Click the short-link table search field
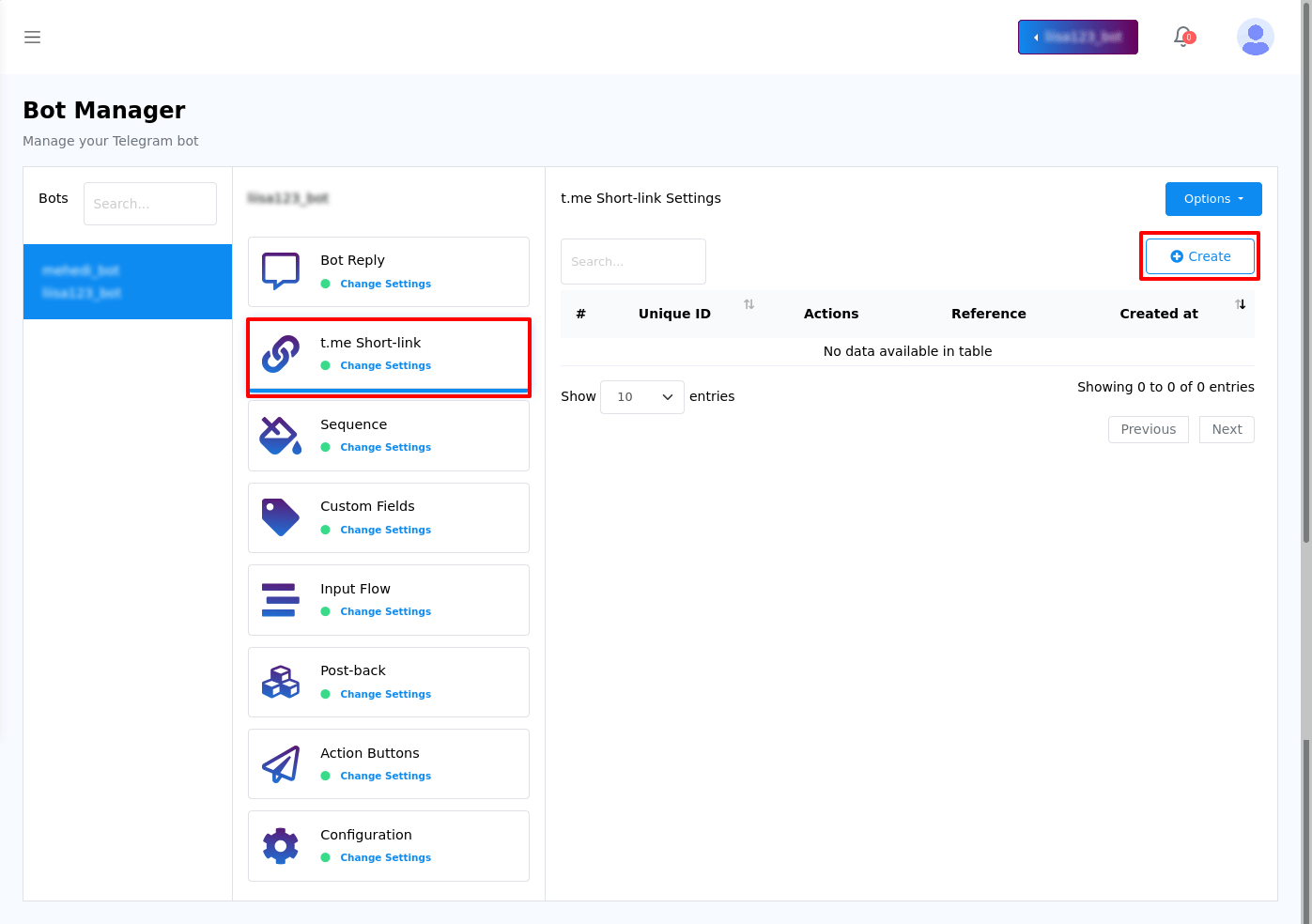The width and height of the screenshot is (1312, 924). (633, 261)
